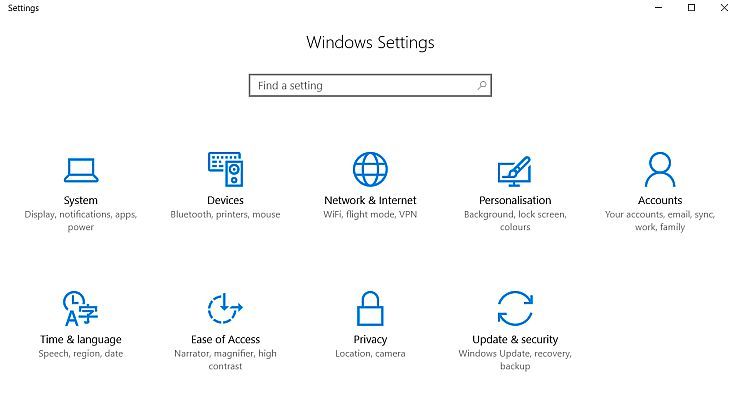Open Ease of Access by its label
This screenshot has height=400, width=732.
point(225,339)
